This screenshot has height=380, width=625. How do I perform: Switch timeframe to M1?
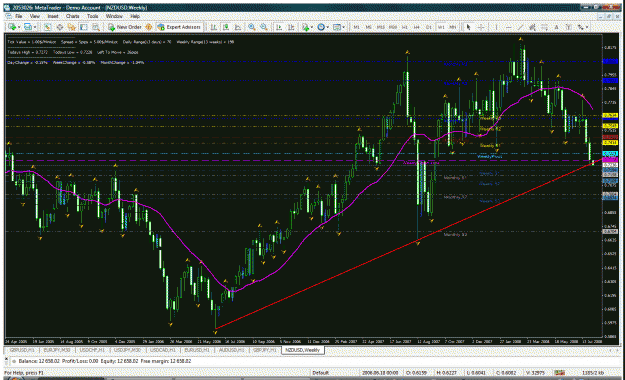356,27
